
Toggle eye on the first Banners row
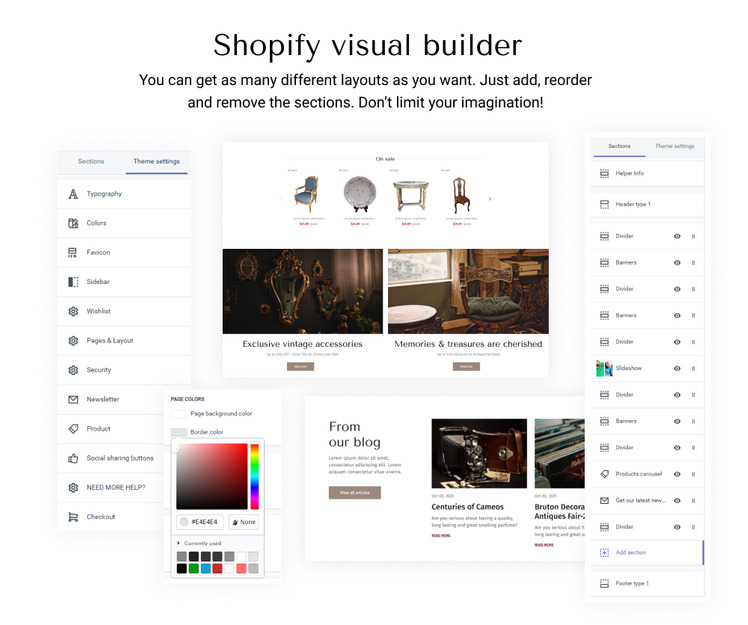pyautogui.click(x=677, y=262)
